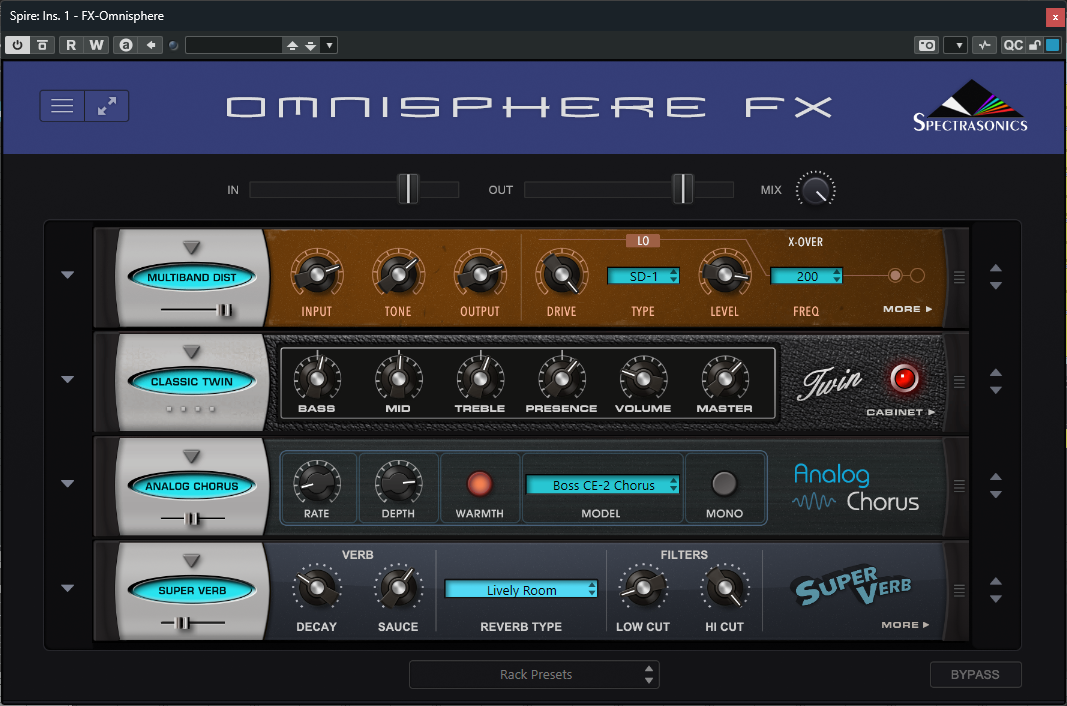Click the Write automation W button
The image size is (1067, 706).
click(x=96, y=45)
